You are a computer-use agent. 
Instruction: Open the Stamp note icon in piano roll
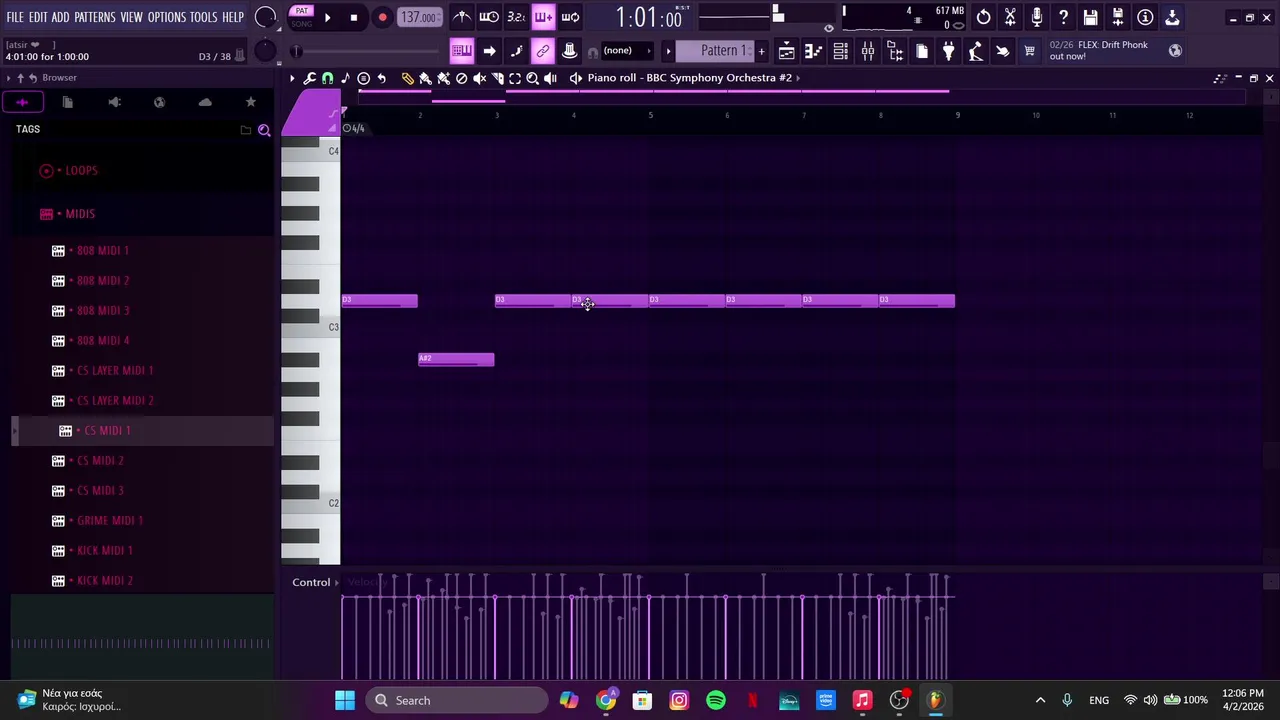click(345, 78)
